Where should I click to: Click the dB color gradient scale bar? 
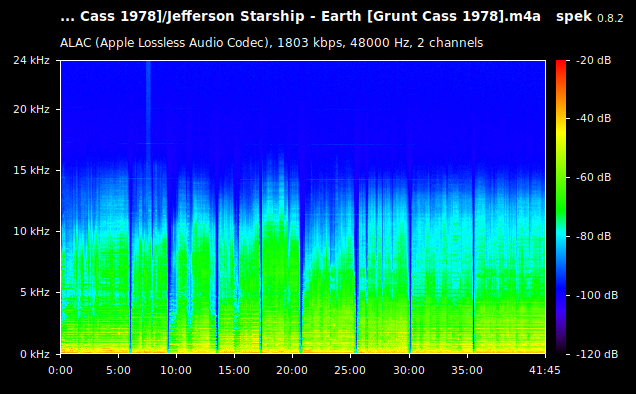point(561,207)
